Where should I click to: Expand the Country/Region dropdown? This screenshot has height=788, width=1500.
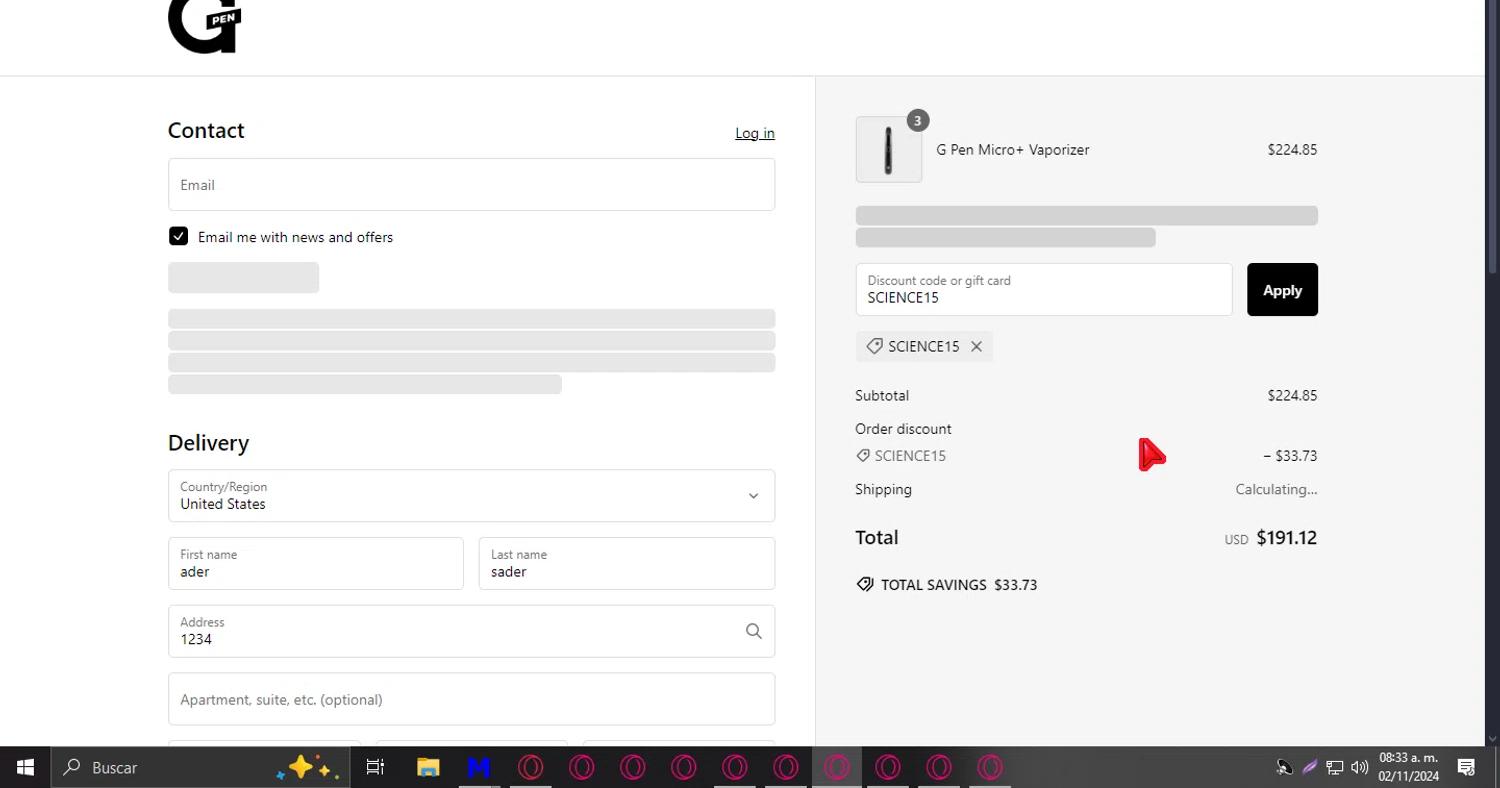coord(471,496)
